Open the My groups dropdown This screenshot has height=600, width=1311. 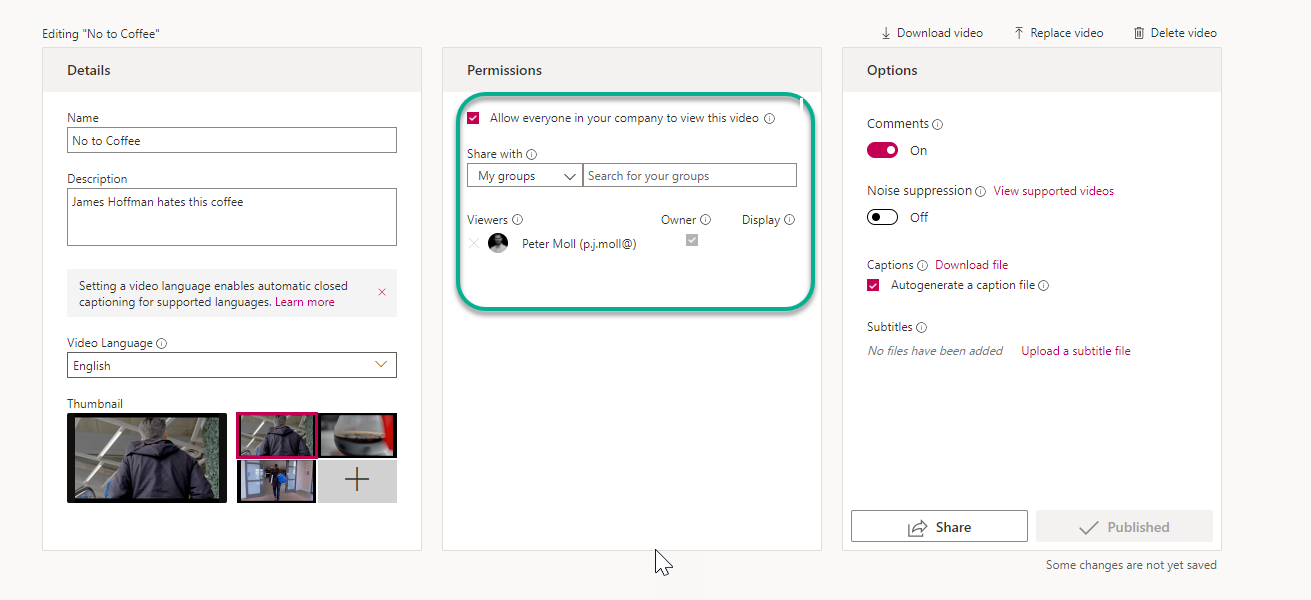tap(525, 176)
